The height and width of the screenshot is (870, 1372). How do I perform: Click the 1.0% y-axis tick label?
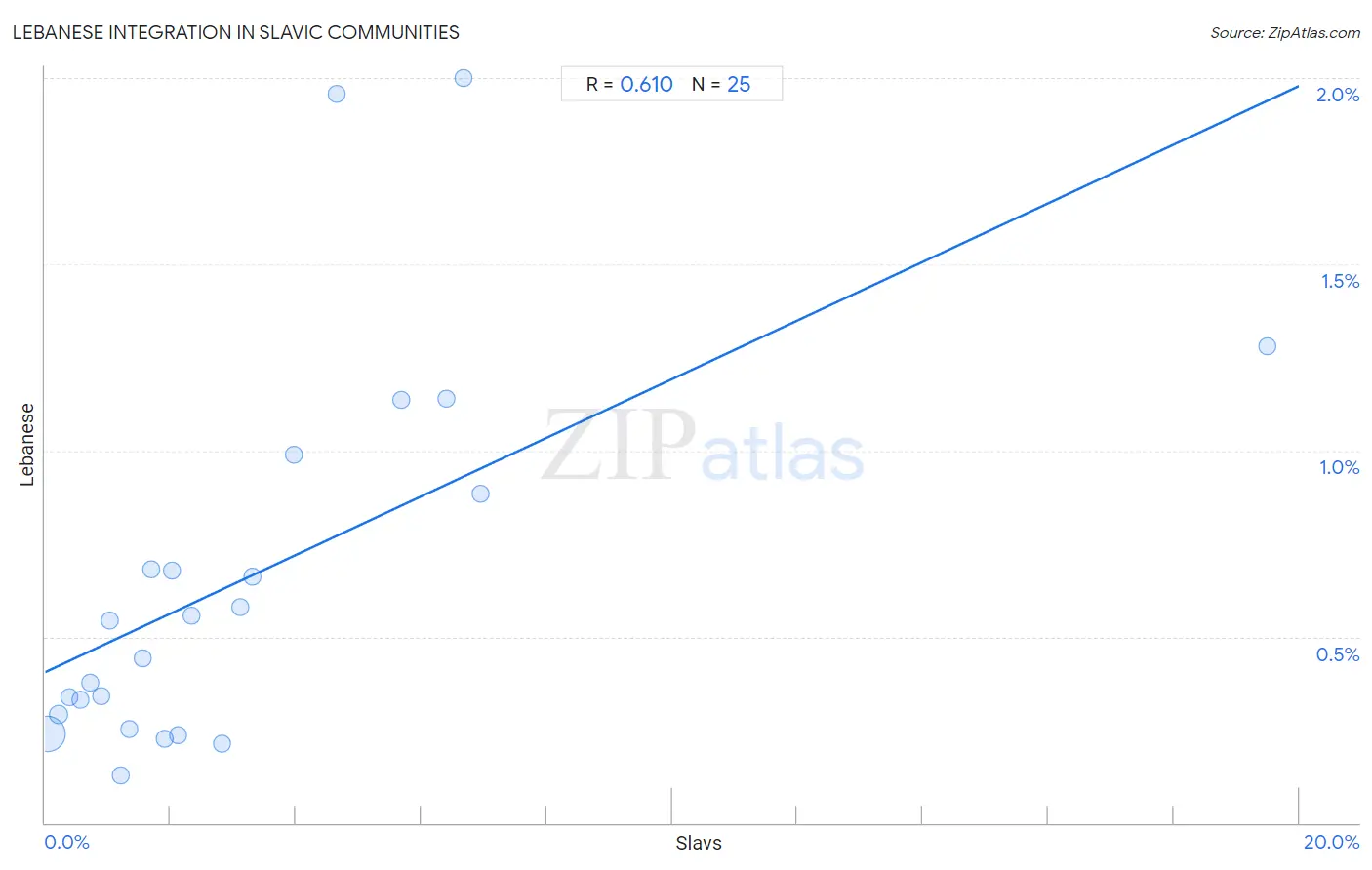click(x=1339, y=467)
